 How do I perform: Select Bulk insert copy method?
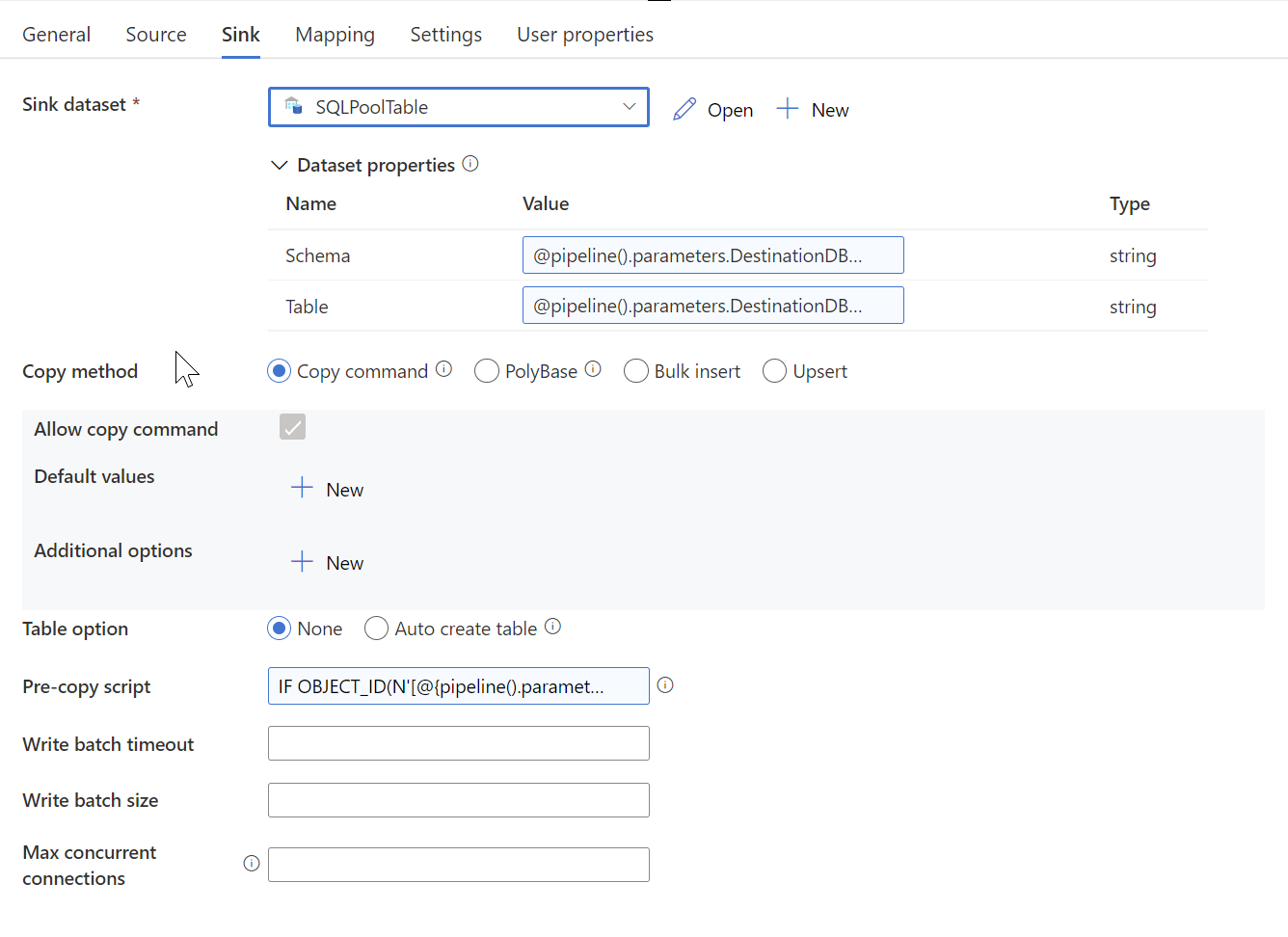point(636,371)
